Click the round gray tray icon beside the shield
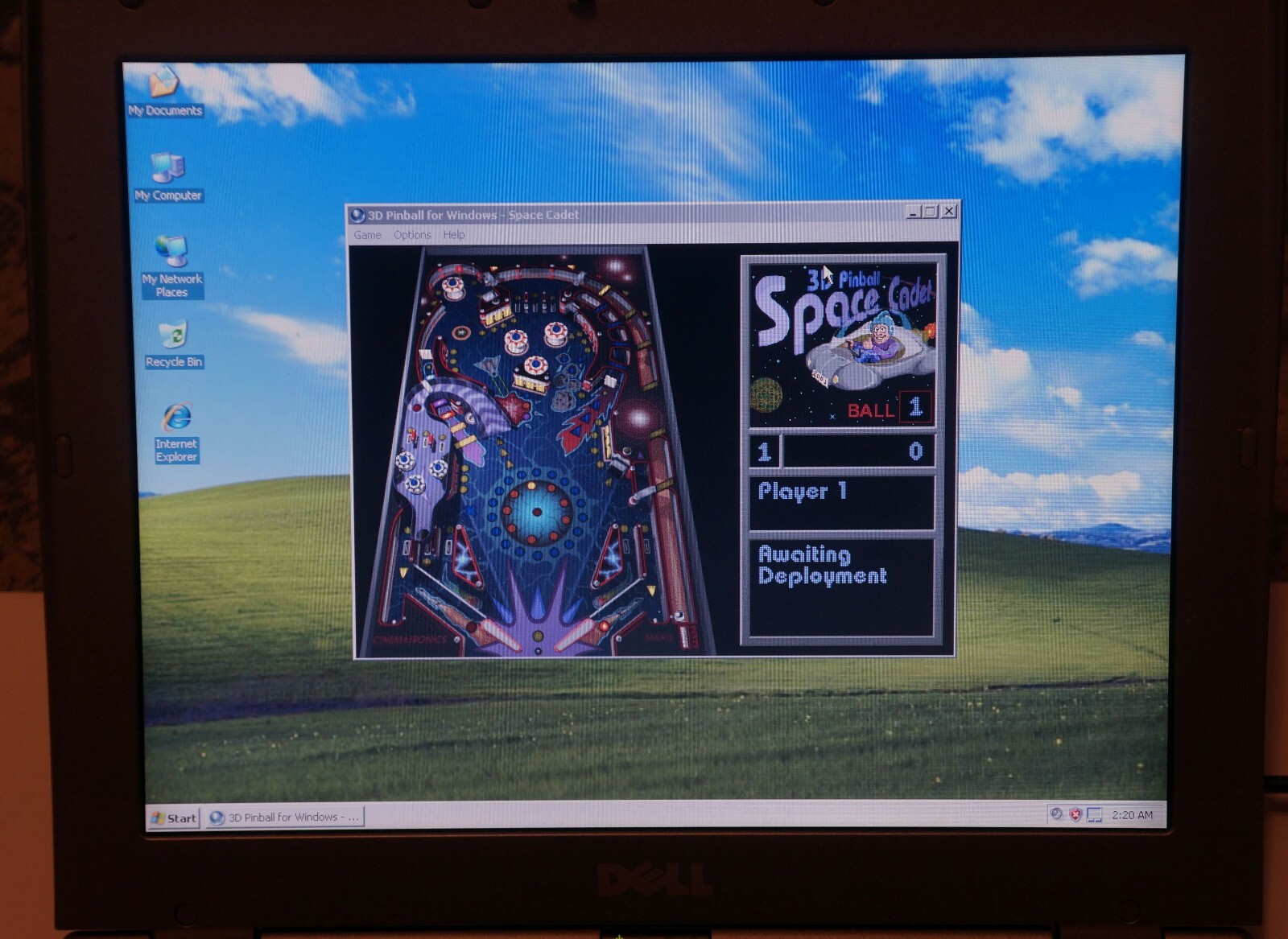This screenshot has height=939, width=1288. 1057,814
